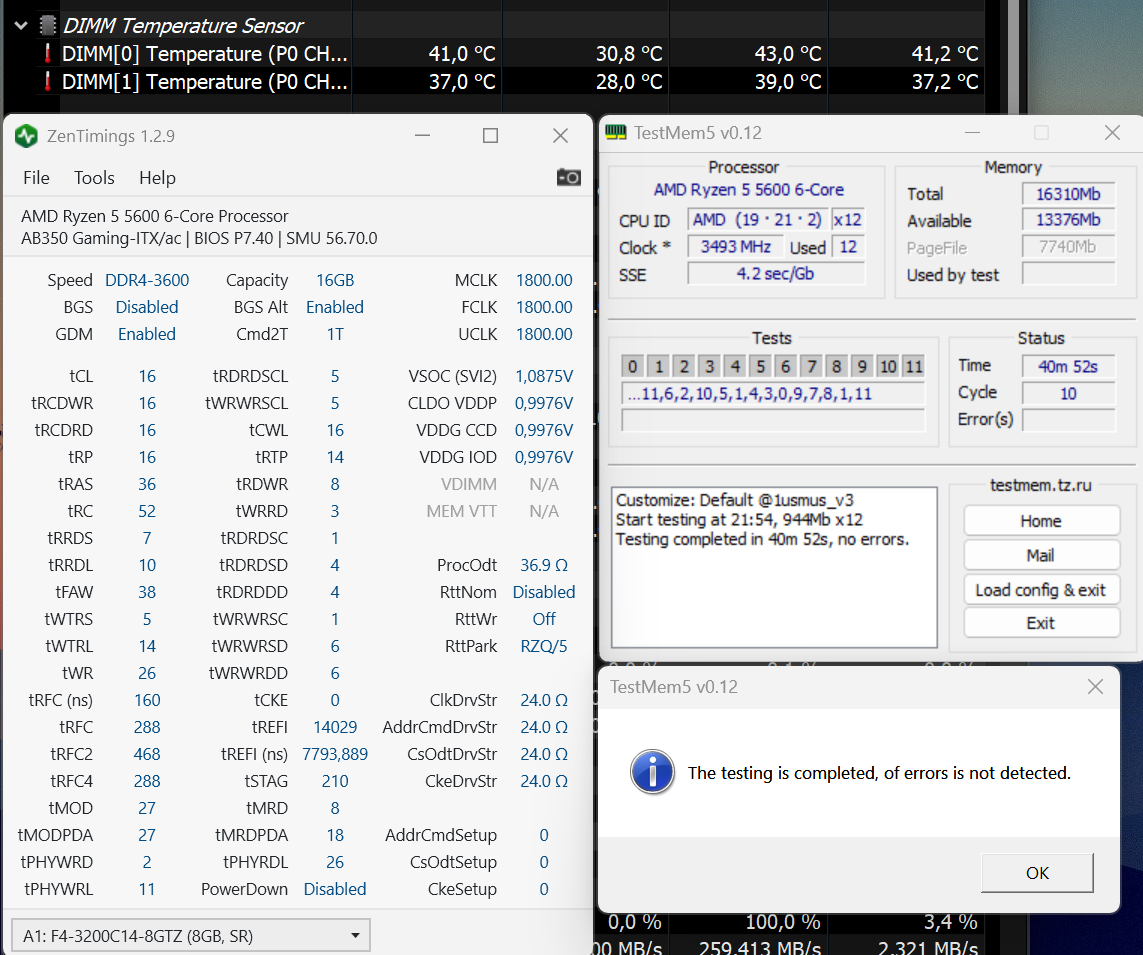Select test box number 5
Screen dimensions: 1143x955
[760, 366]
